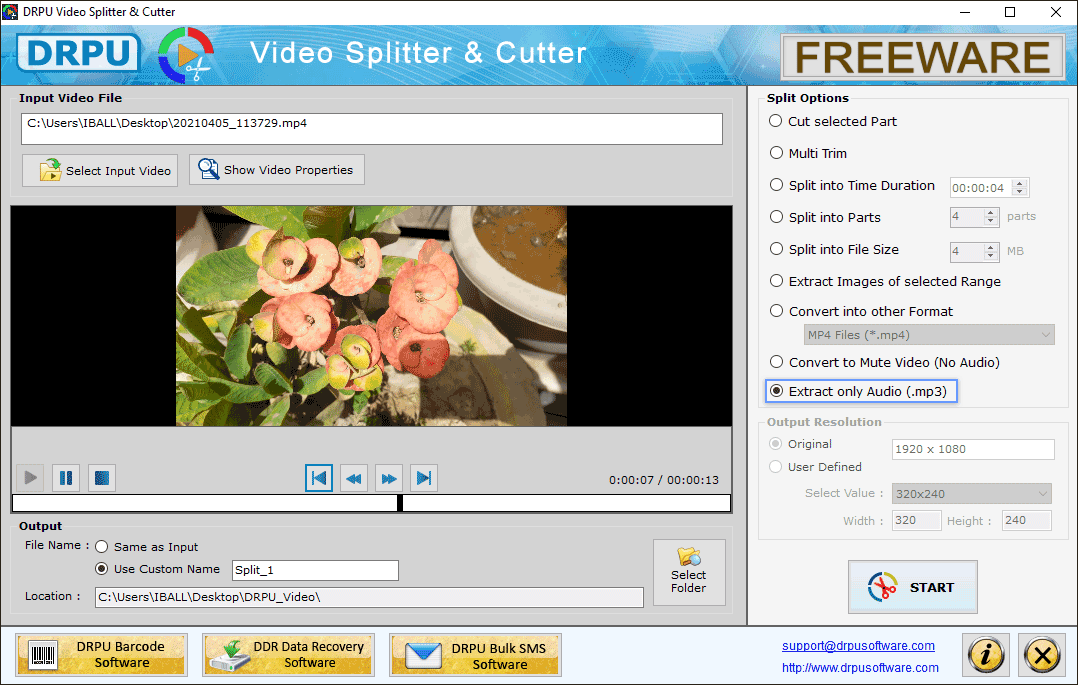Select Convert into other Format
This screenshot has height=685, width=1078.
pyautogui.click(x=776, y=311)
